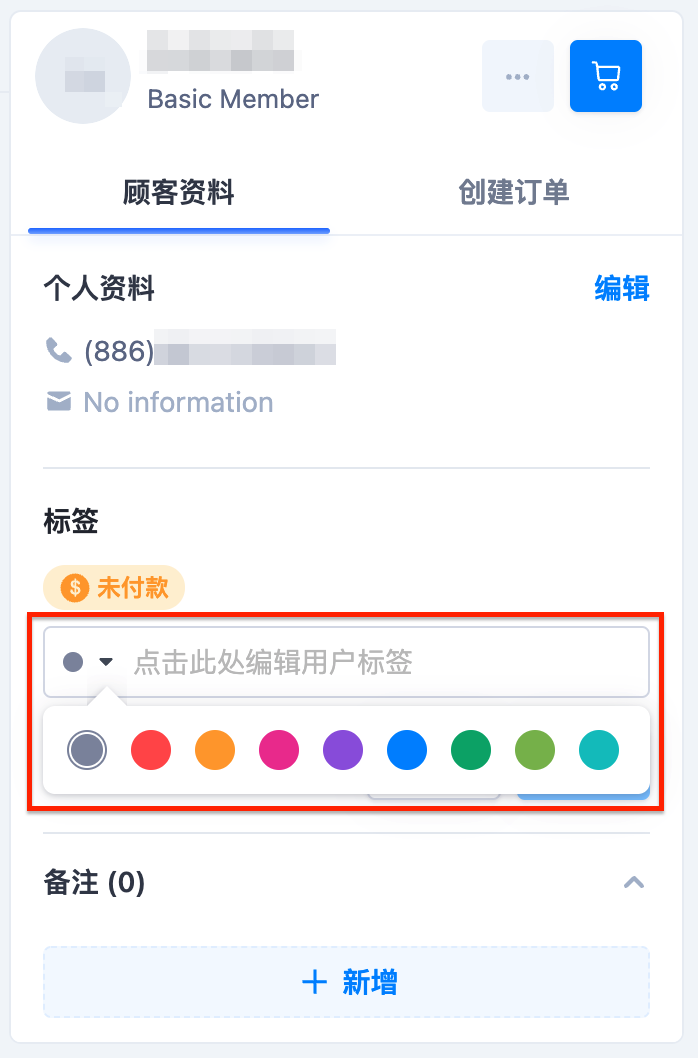
Task: Open the tag color dropdown arrow
Action: (106, 662)
